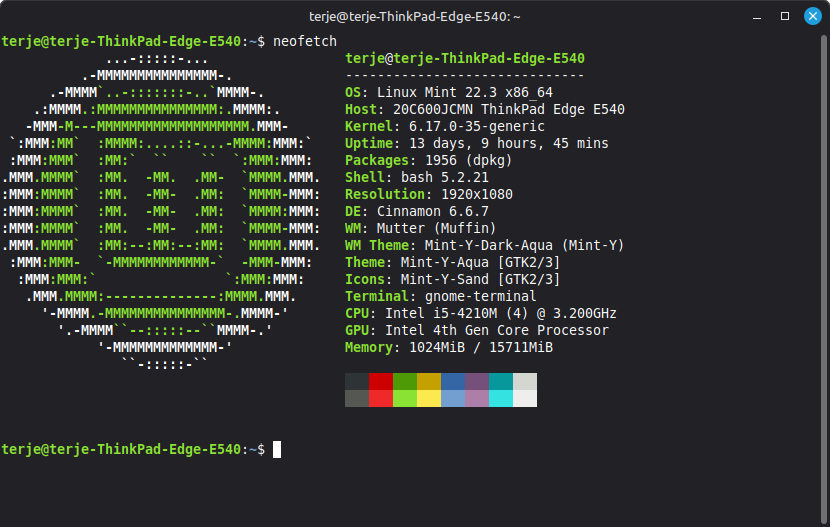This screenshot has width=830, height=527.
Task: Select the Kernel version 6.17.0-35-generic
Action: (476, 126)
